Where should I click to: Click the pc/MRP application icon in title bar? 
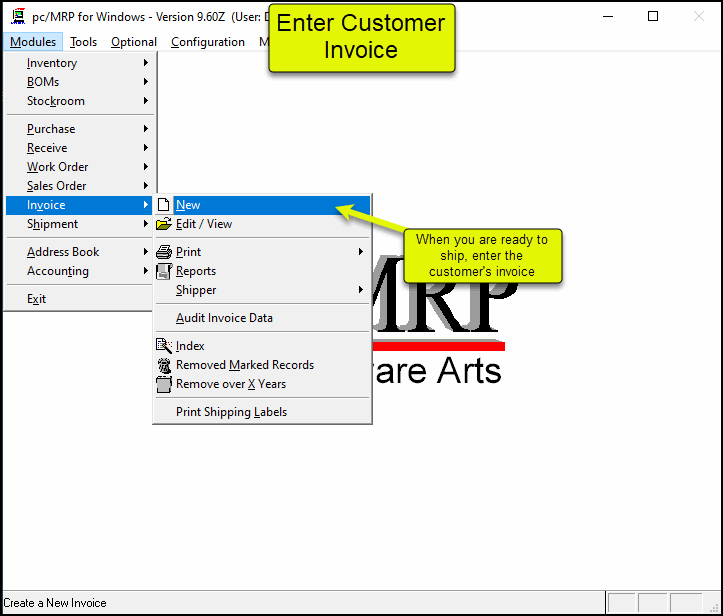pos(18,17)
